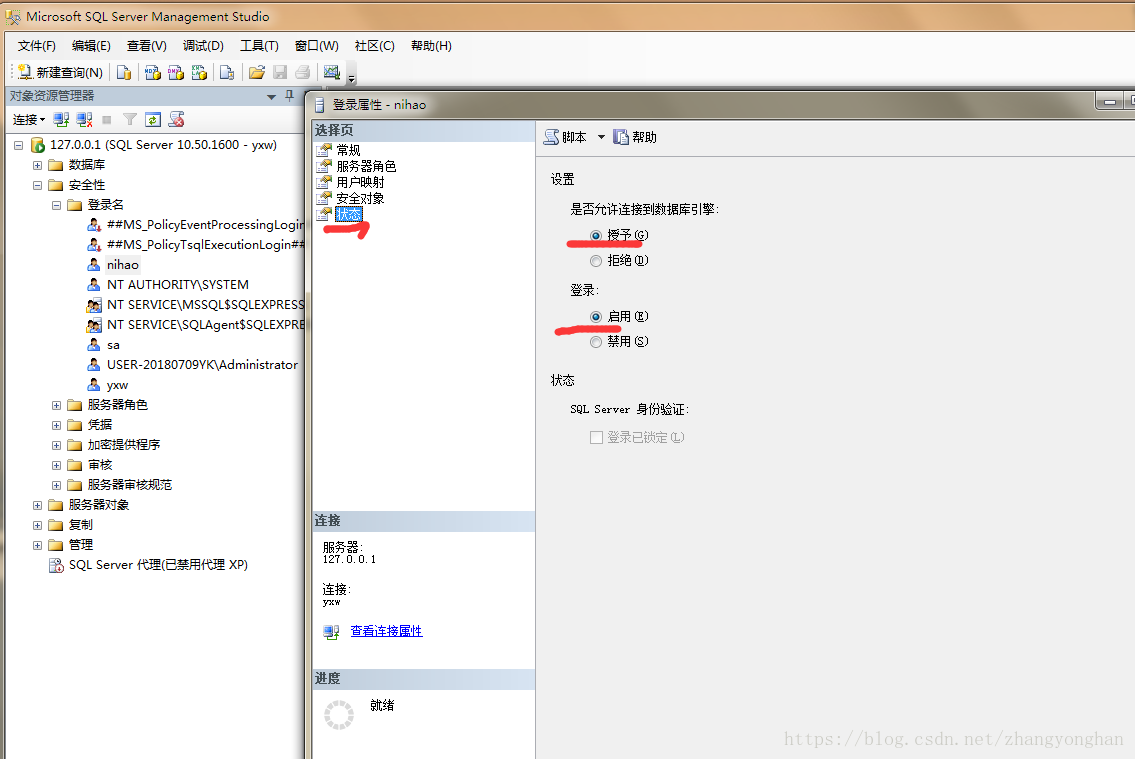Open the toolbar options overflow arrow
Screen dimensions: 1135x759
[x=352, y=77]
